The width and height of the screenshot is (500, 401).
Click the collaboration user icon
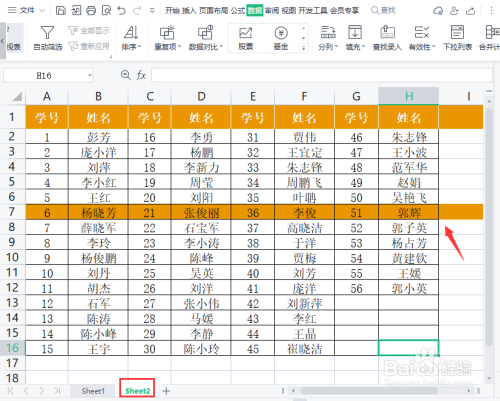tap(454, 11)
